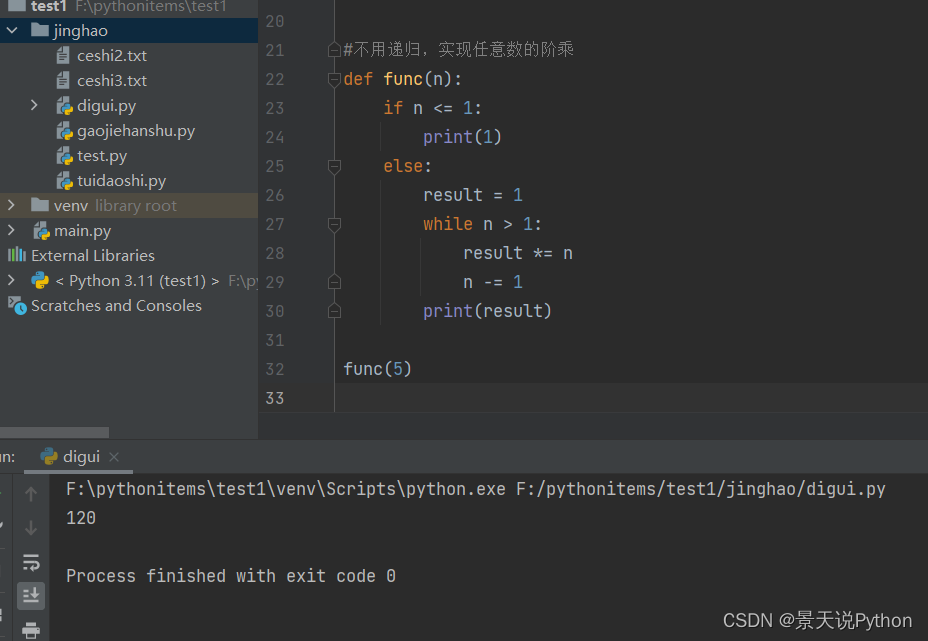Expand the Python 3.11 (test1) node
This screenshot has height=641, width=928.
11,280
